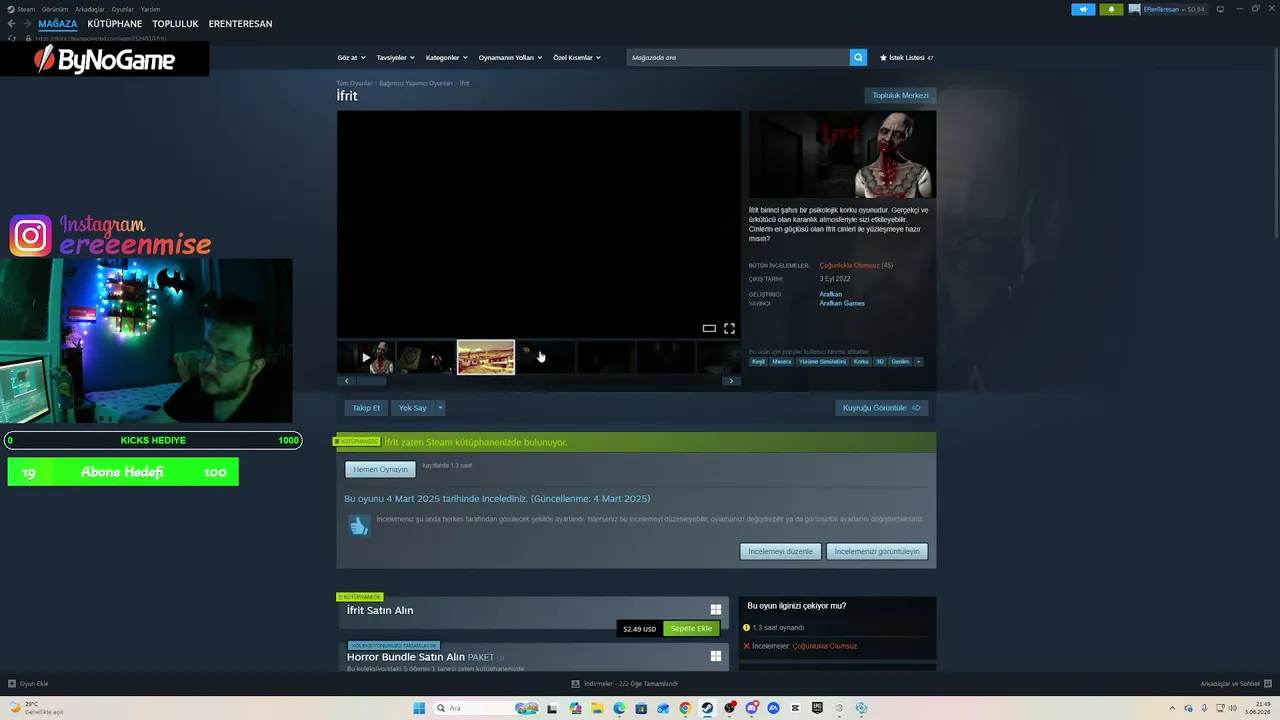Screen dimensions: 1280x720
Task: Click the media strip right scroll arrow
Action: click(x=731, y=381)
